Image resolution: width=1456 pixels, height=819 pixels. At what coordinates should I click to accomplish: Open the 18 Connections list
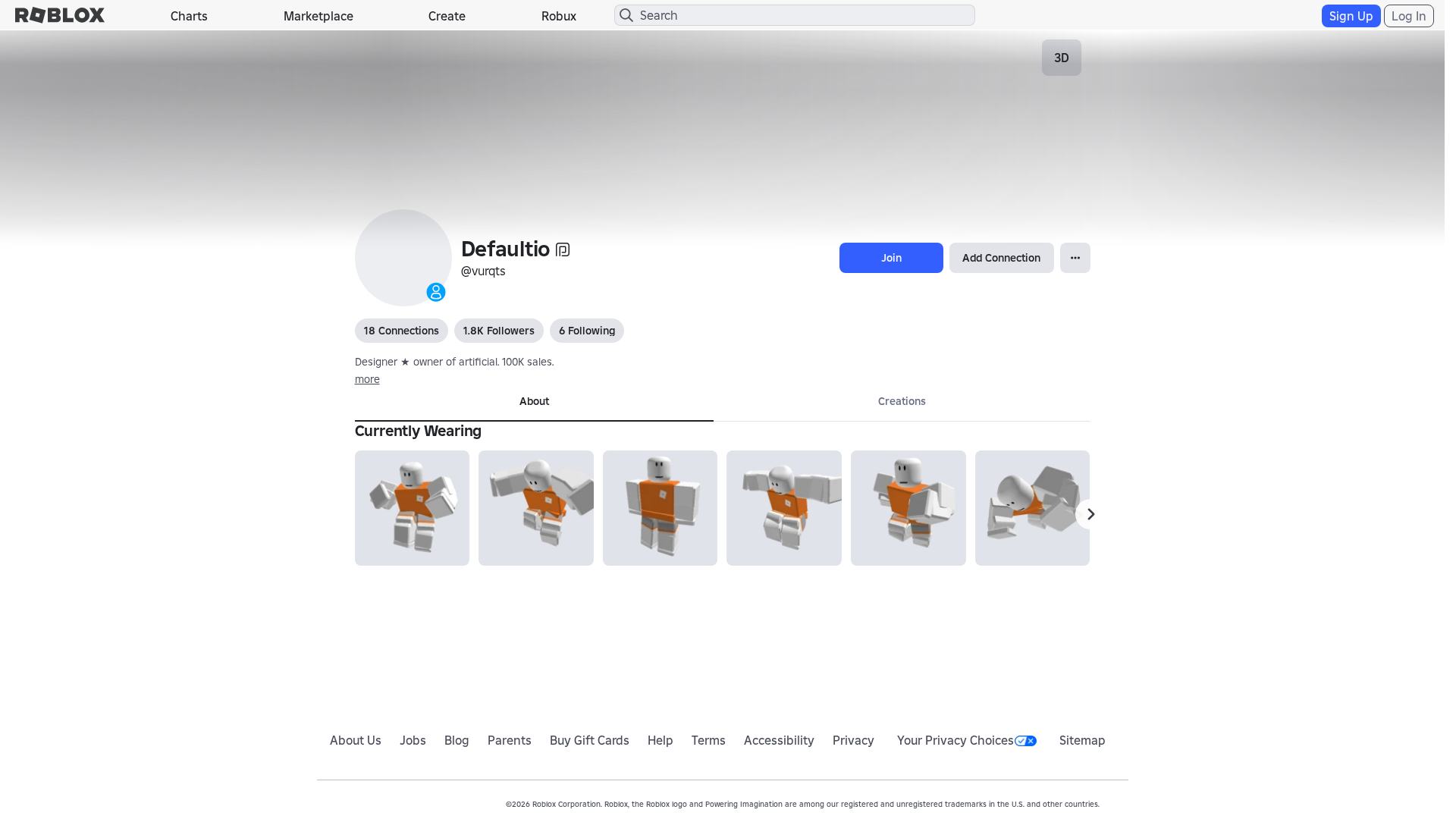401,331
